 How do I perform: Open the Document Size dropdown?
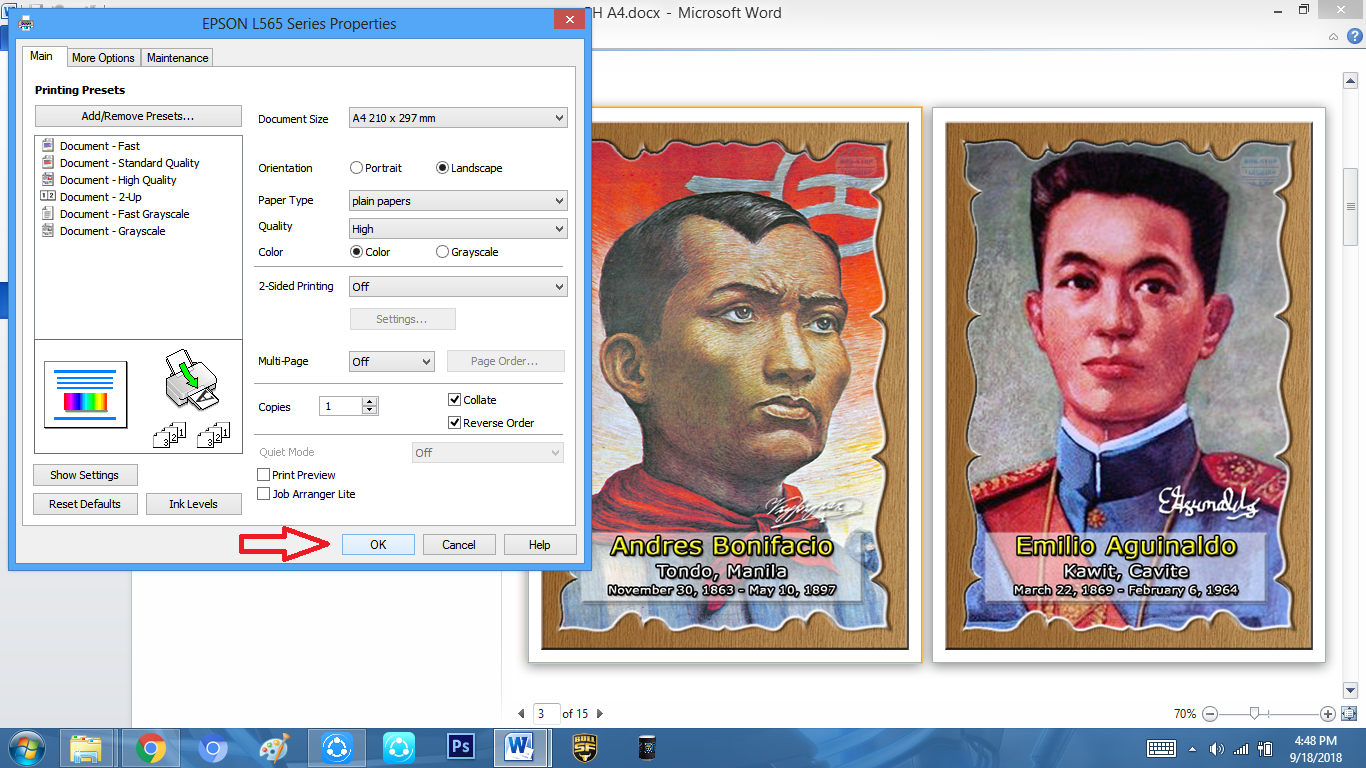pyautogui.click(x=458, y=118)
